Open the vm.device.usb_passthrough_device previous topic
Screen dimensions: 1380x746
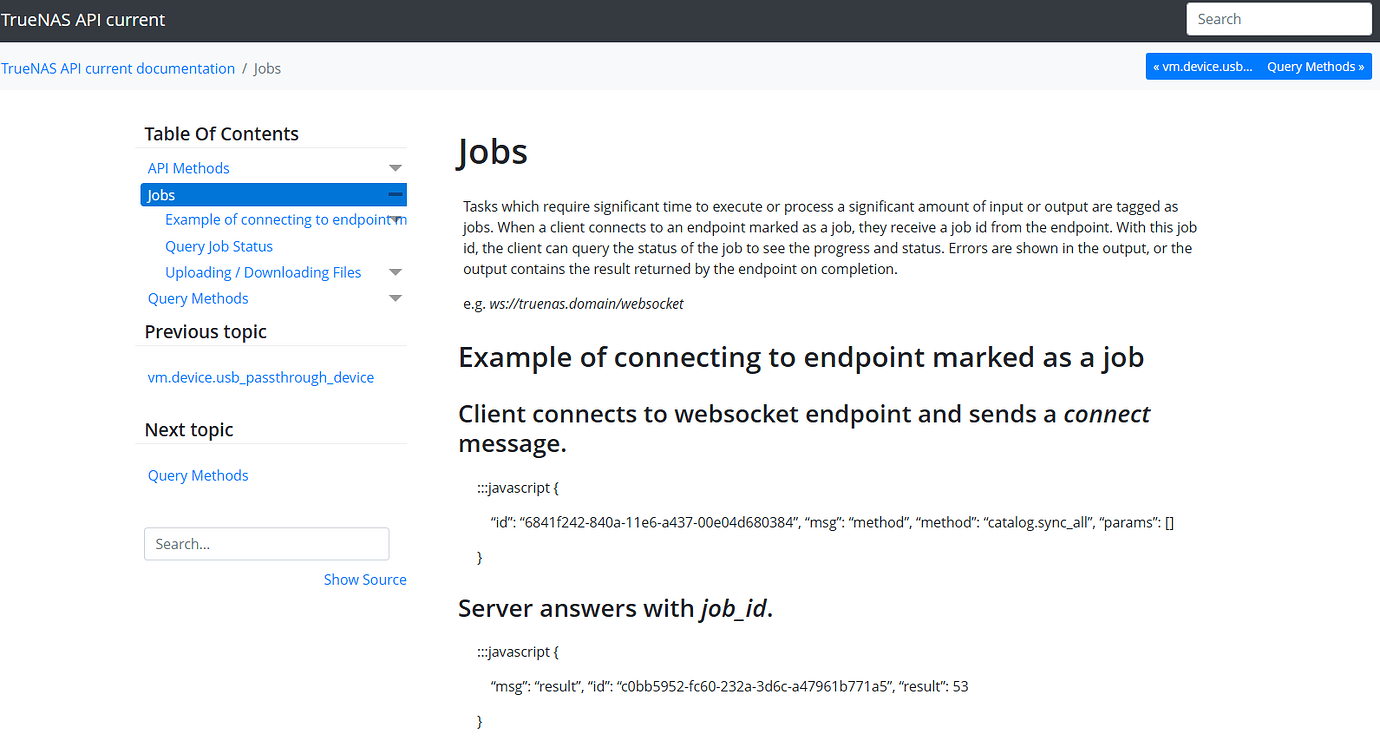(261, 377)
